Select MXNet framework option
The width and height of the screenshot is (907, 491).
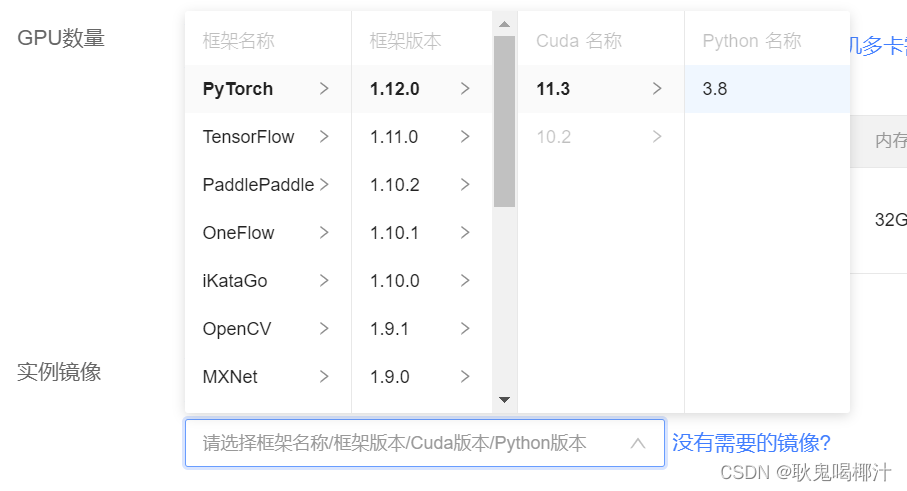(268, 376)
